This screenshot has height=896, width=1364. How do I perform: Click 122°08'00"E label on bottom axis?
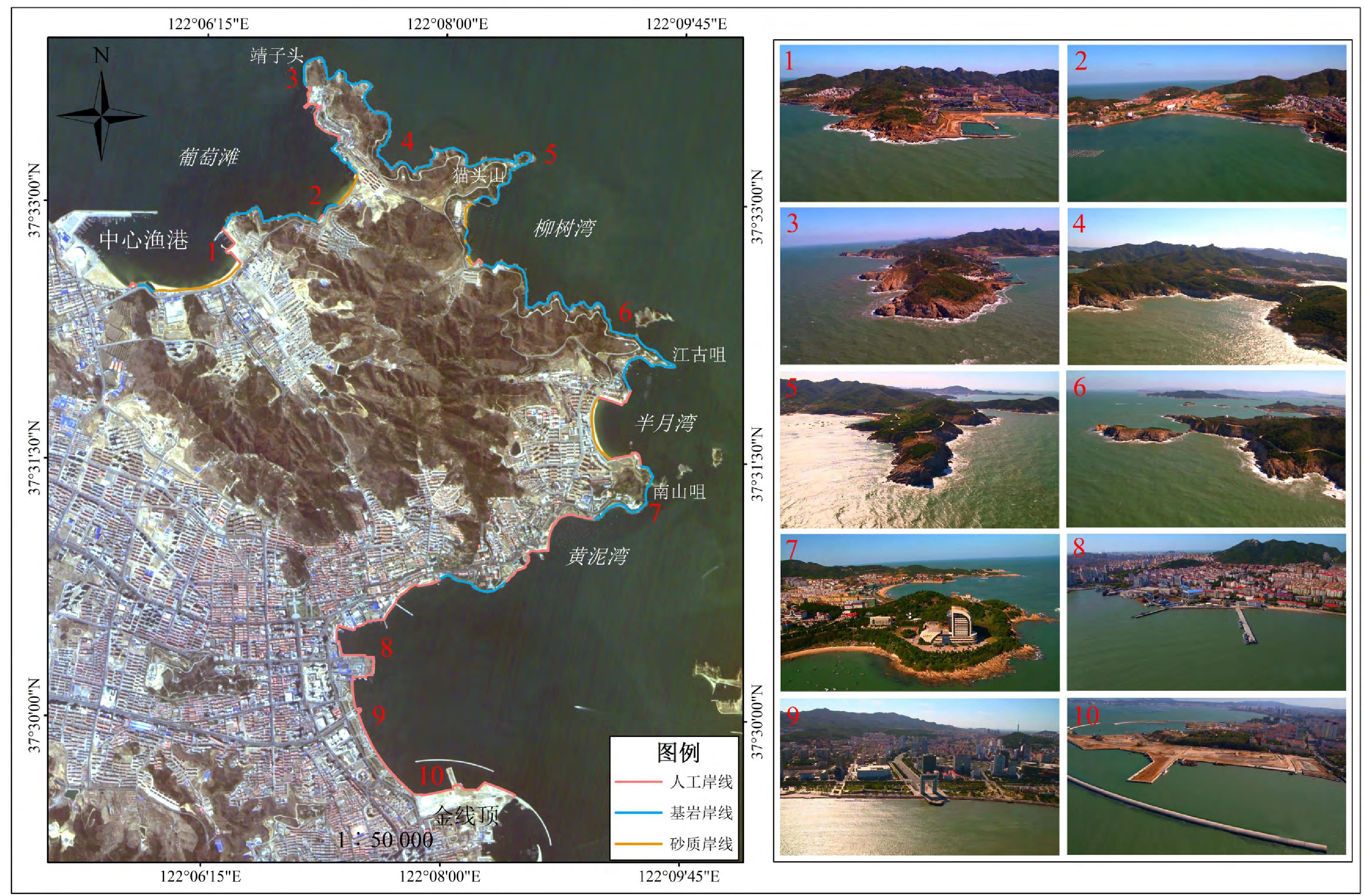pos(440,876)
